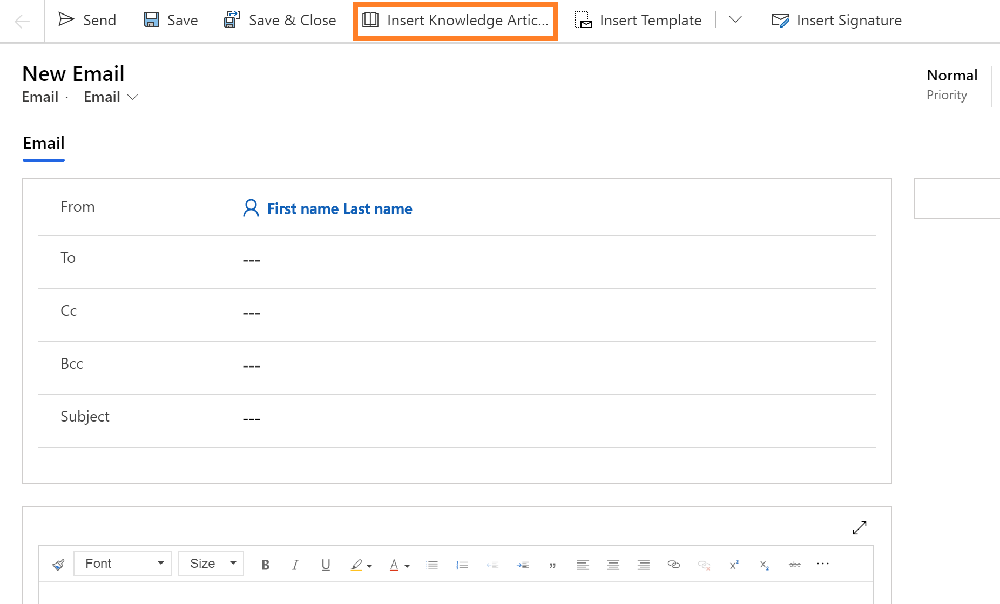
Task: Click the Send button
Action: pos(87,20)
